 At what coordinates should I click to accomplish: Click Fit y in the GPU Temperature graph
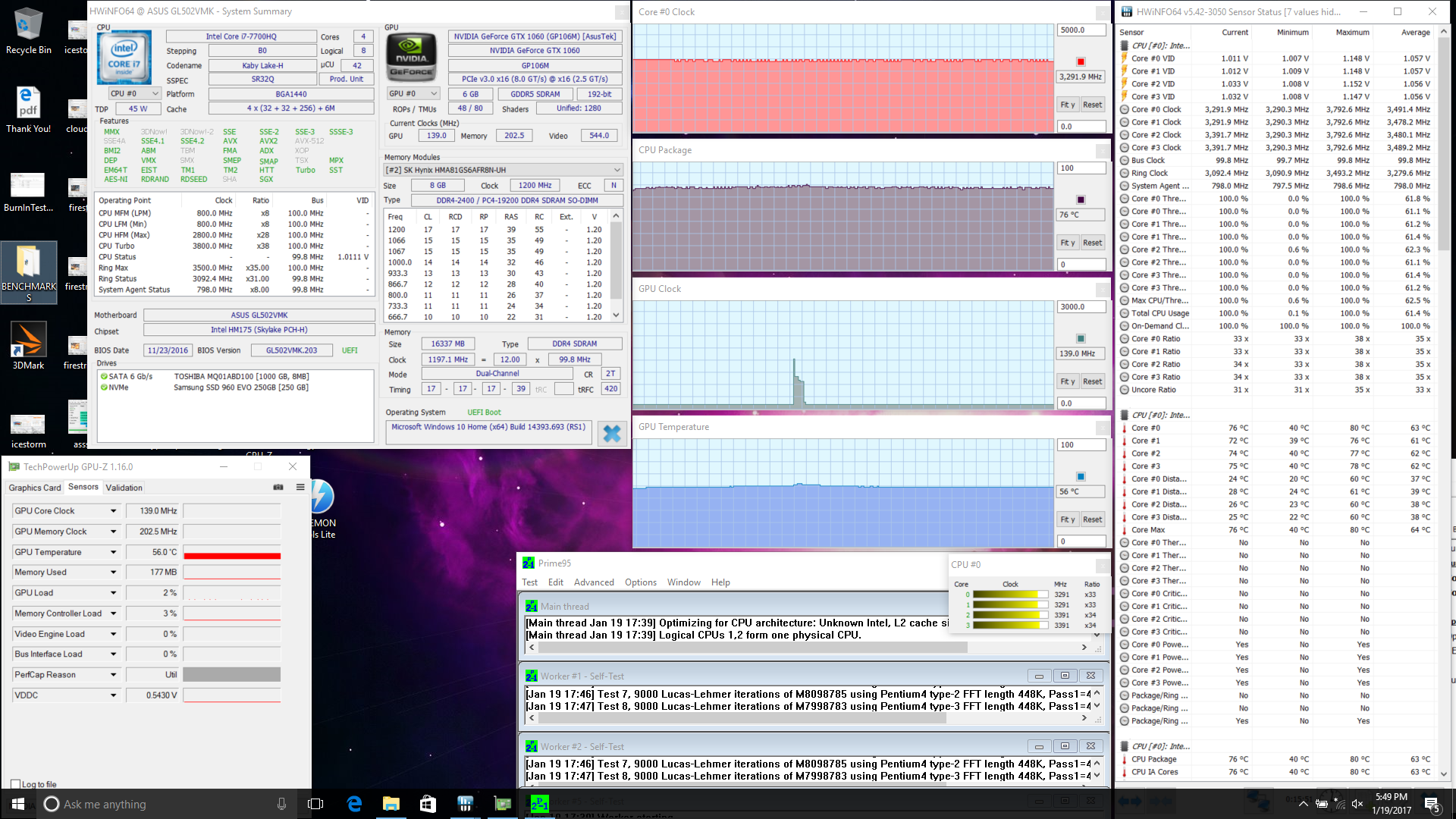(1068, 519)
